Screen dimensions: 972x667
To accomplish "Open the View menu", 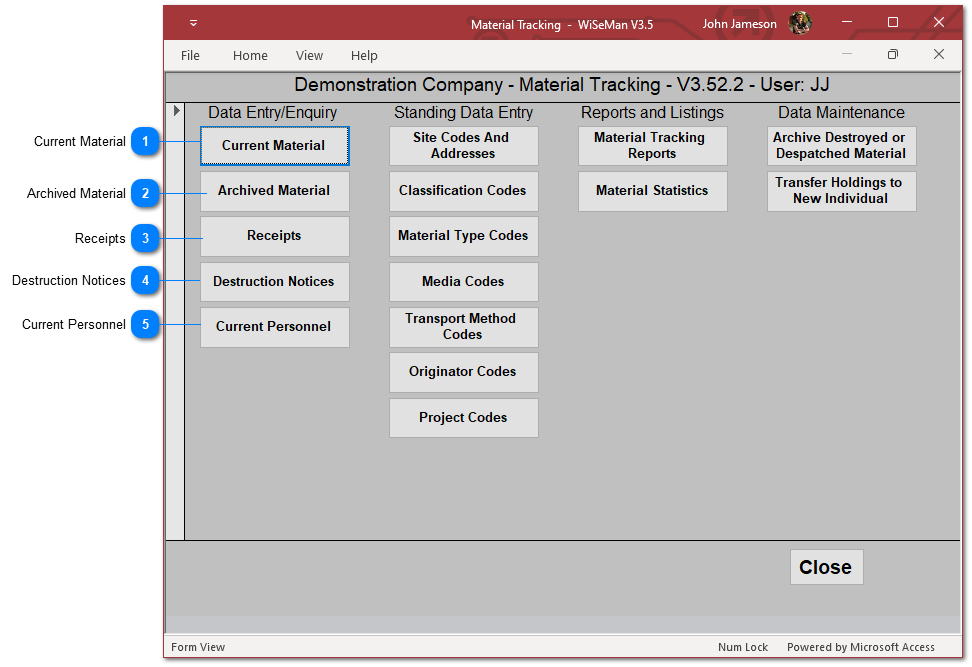I will click(x=309, y=56).
